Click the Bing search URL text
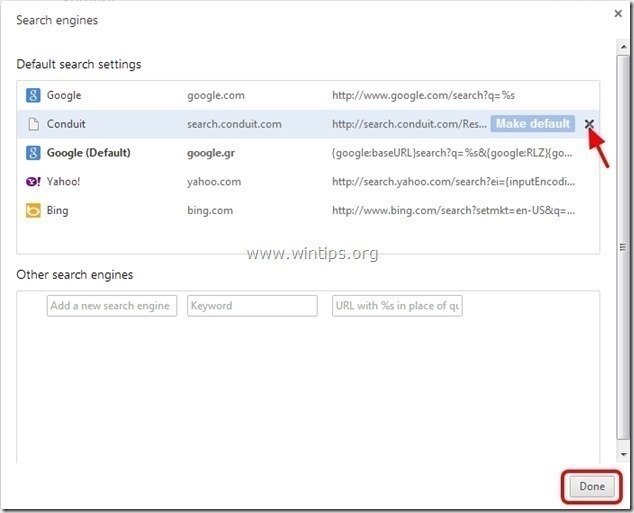The height and width of the screenshot is (513, 634). (453, 211)
